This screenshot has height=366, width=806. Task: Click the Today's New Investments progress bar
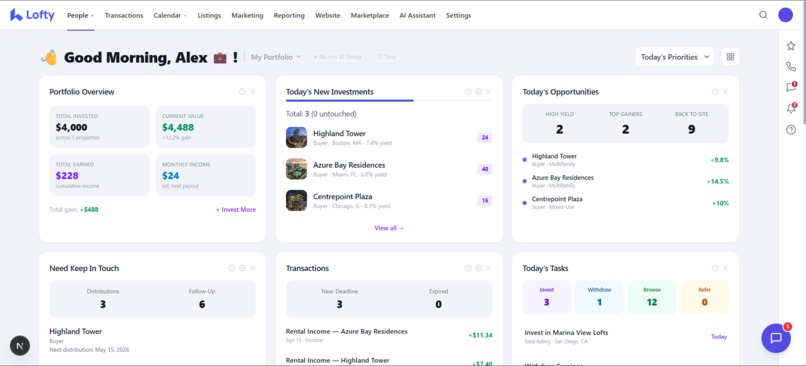(389, 101)
